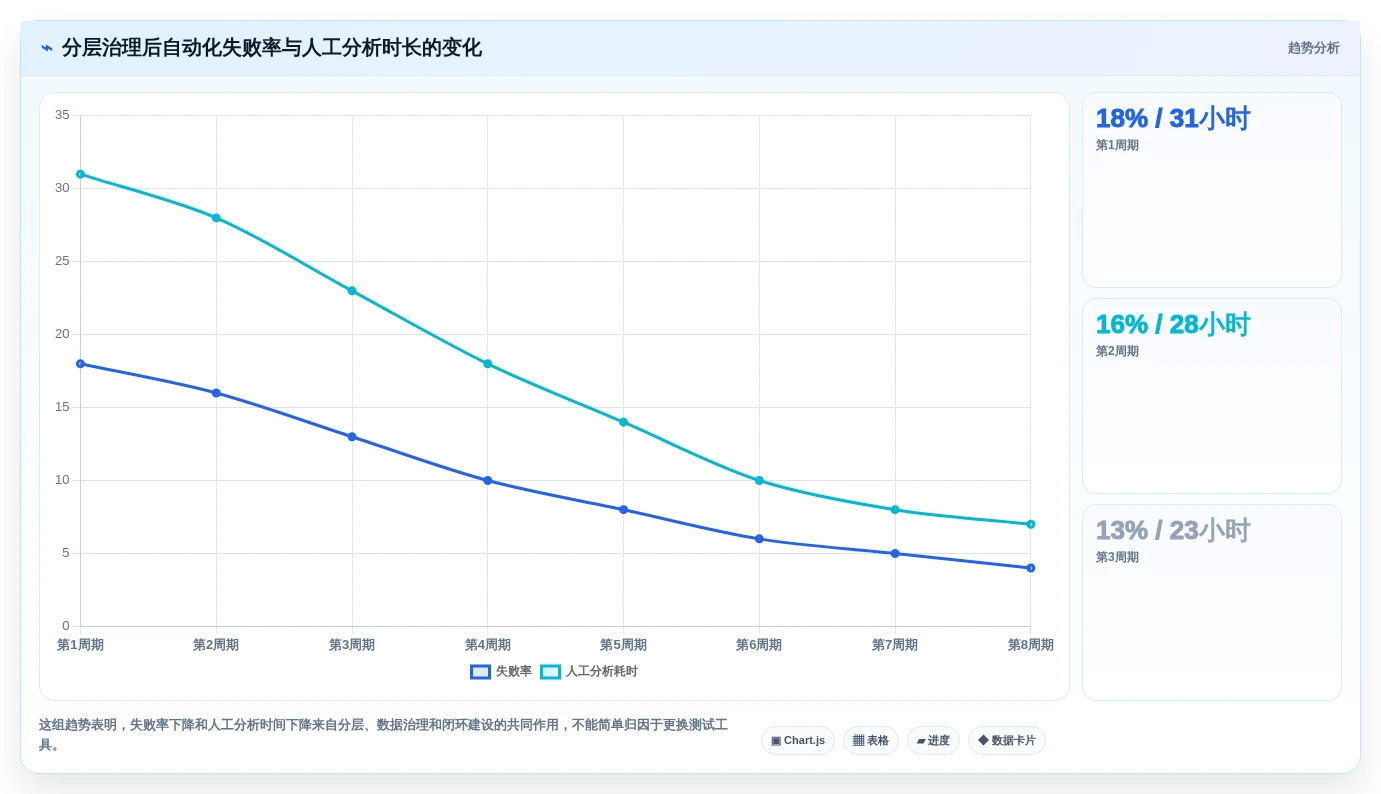Click the 第1周期 x-axis label
Screen dimensions: 1381x794
(80, 645)
